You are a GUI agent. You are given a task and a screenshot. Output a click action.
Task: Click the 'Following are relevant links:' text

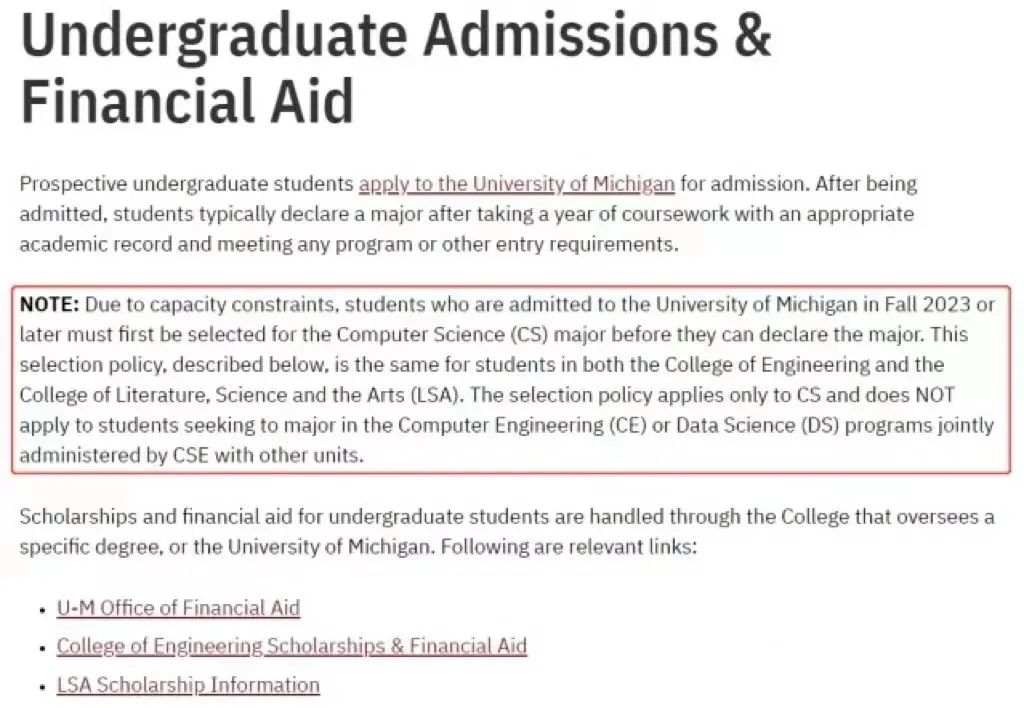pyautogui.click(x=569, y=546)
